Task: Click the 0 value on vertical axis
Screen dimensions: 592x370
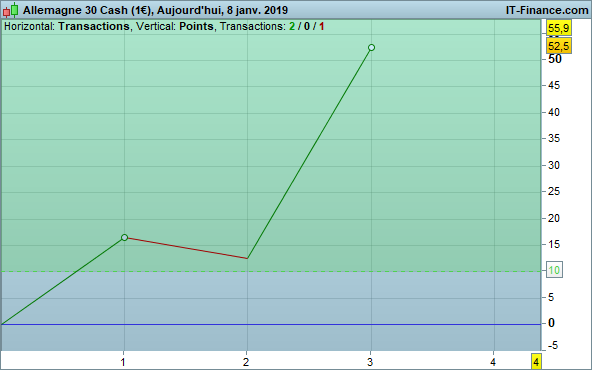Action: coord(551,323)
